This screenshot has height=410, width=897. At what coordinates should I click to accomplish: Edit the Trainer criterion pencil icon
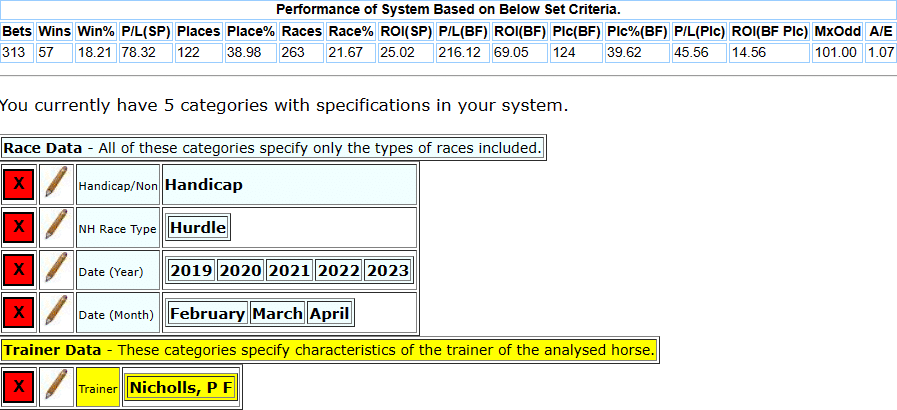56,387
